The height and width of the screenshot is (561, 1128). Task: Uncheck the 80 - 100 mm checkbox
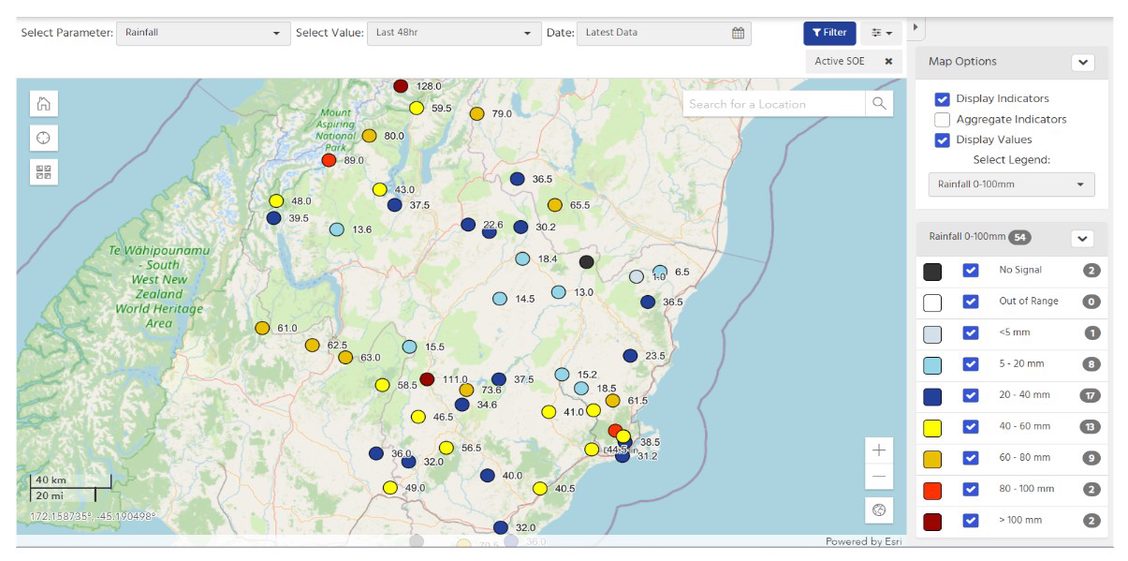click(x=970, y=489)
